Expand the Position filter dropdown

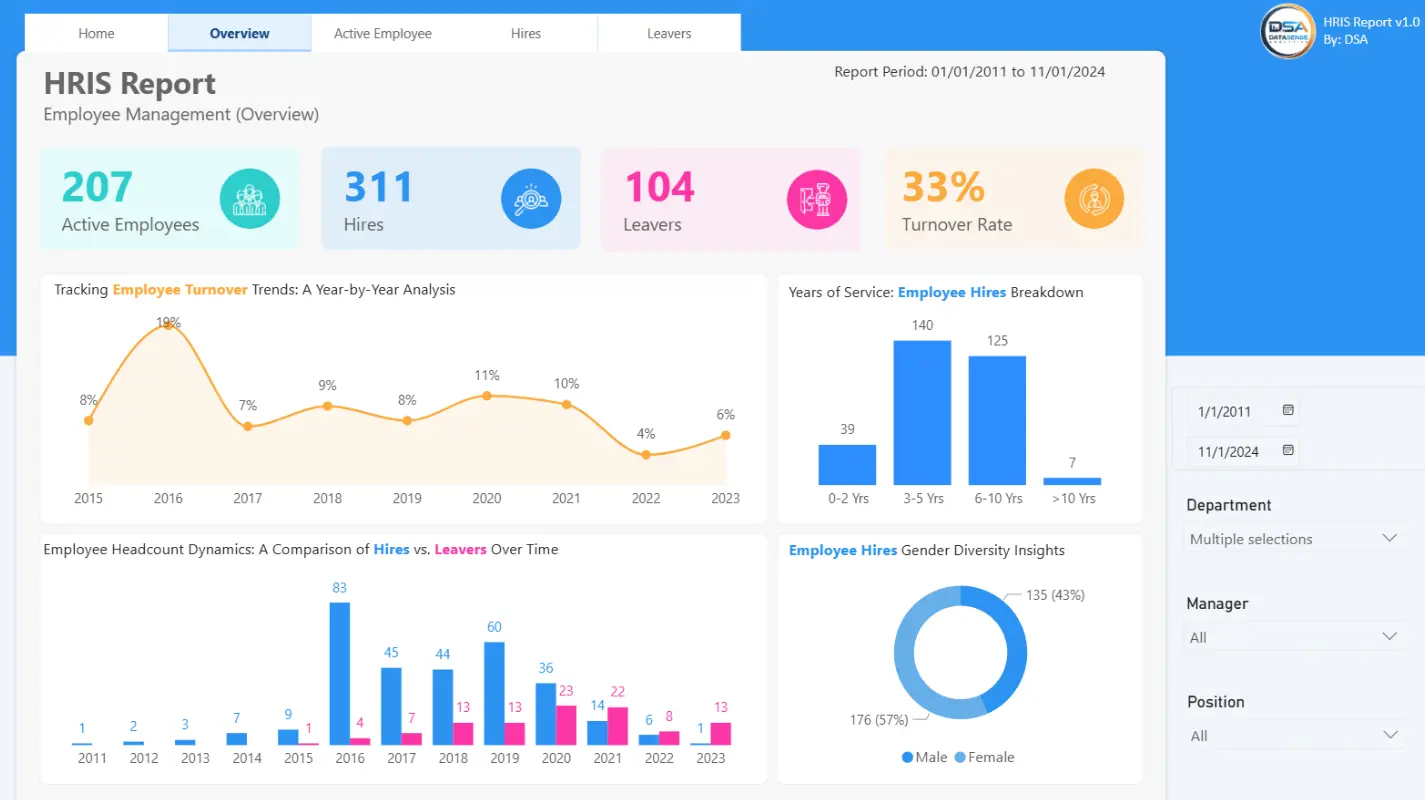tap(1388, 735)
